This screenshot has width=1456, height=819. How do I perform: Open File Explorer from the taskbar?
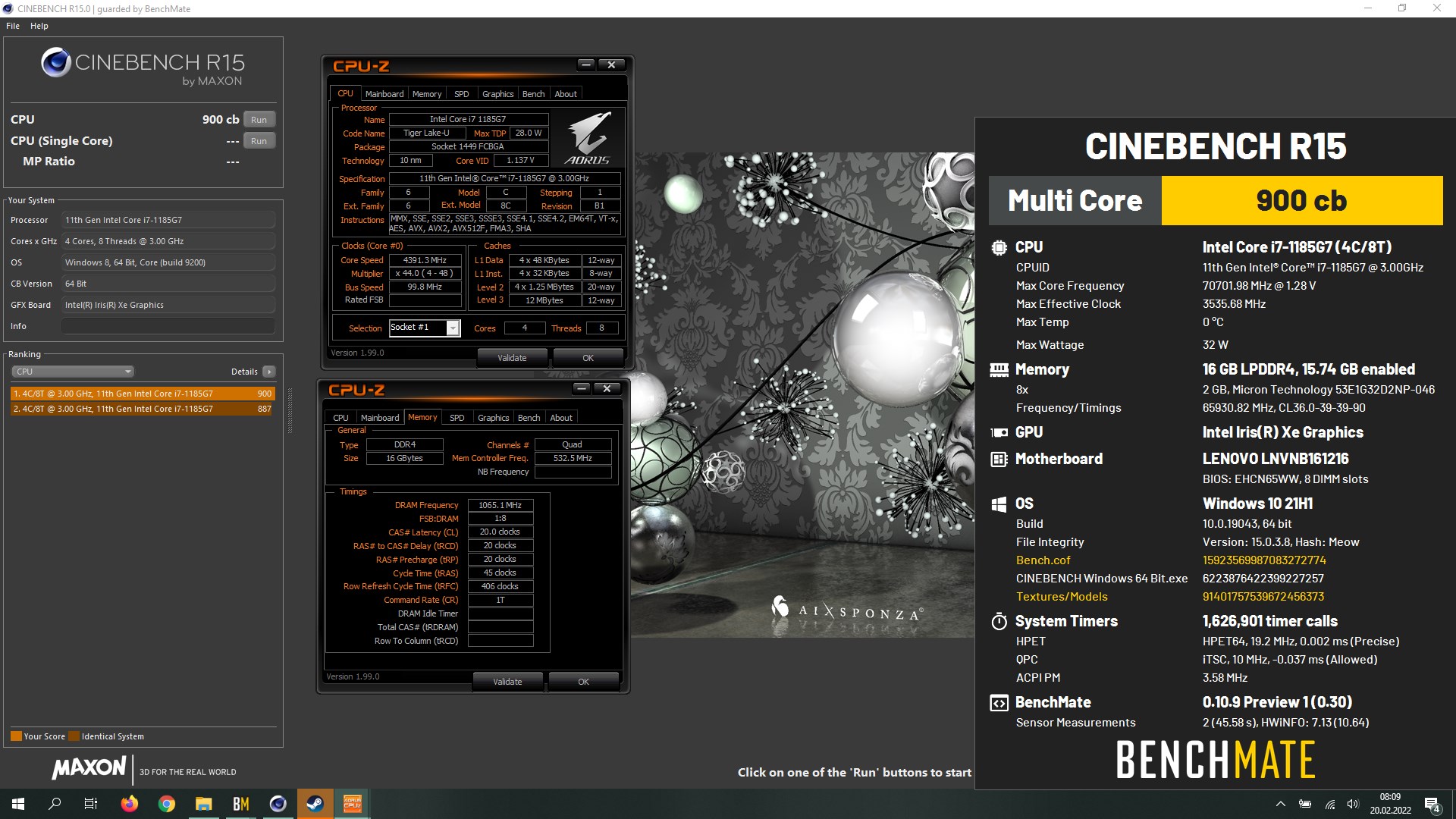click(204, 804)
